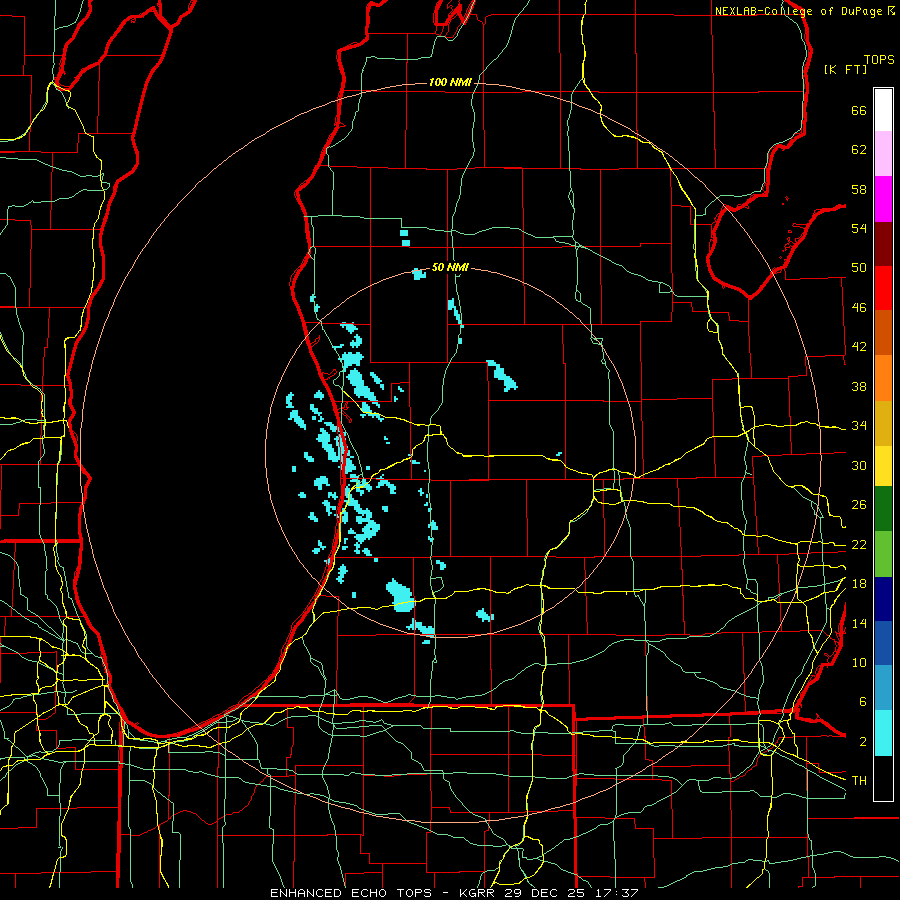Click the legend value 26
Screen dimensions: 900x900
(859, 505)
